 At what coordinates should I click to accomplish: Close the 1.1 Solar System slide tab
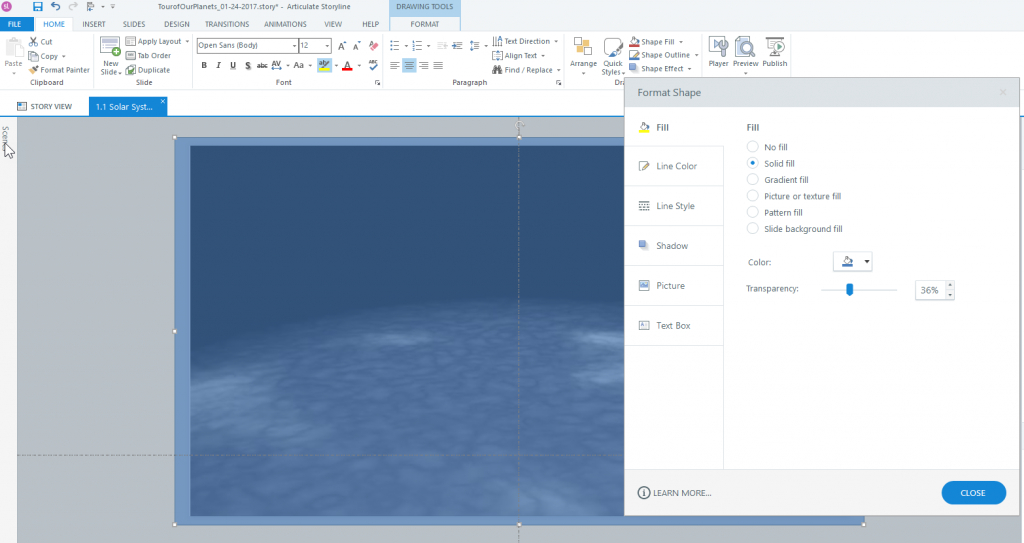tap(163, 101)
